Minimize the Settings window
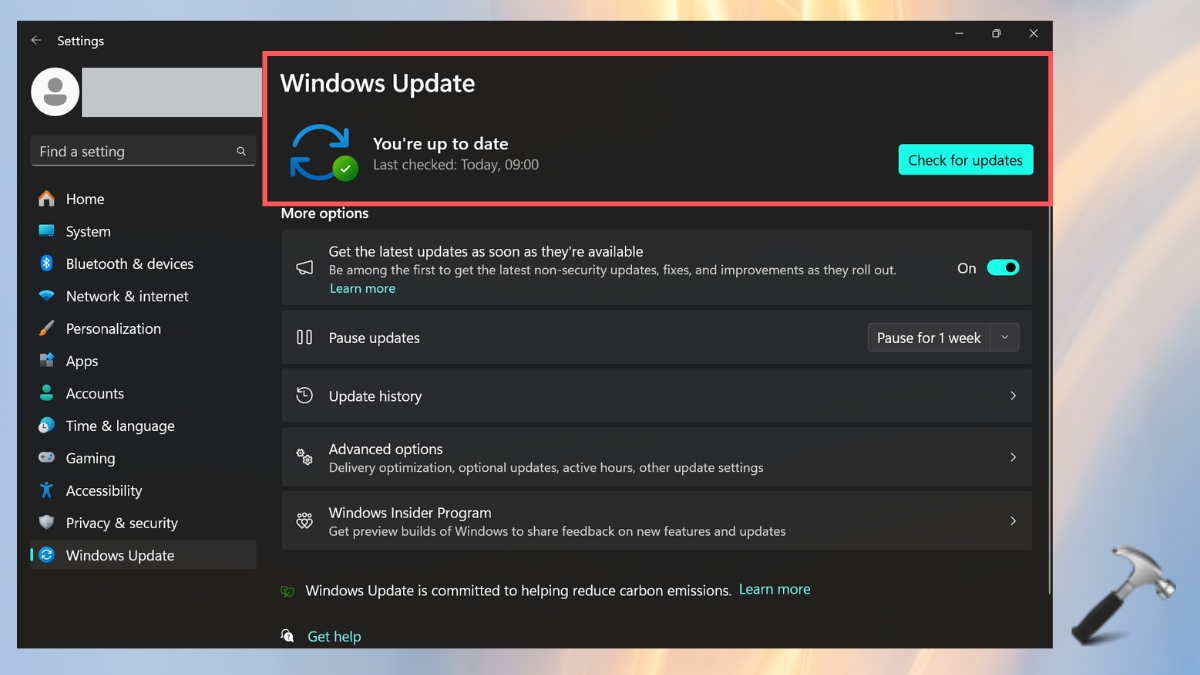Image resolution: width=1200 pixels, height=675 pixels. [959, 34]
